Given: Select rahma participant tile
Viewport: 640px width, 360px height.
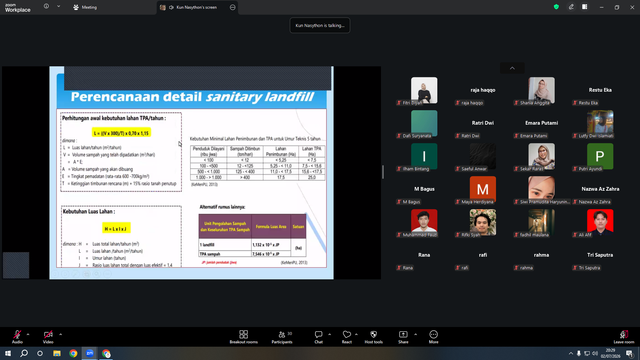Looking at the screenshot, I should 541,256.
